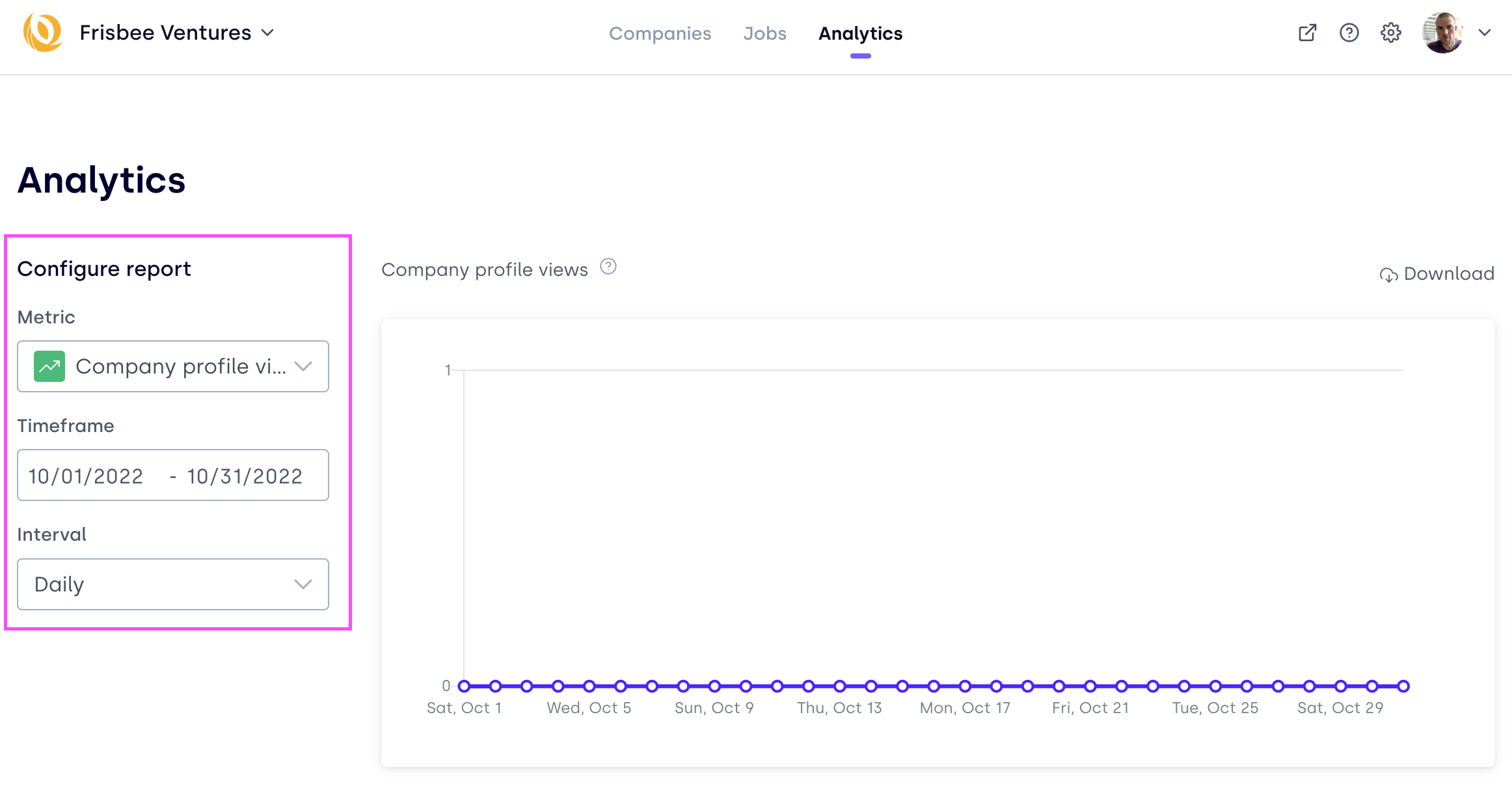Image resolution: width=1512 pixels, height=799 pixels.
Task: Switch to the Jobs tab
Action: (x=764, y=33)
